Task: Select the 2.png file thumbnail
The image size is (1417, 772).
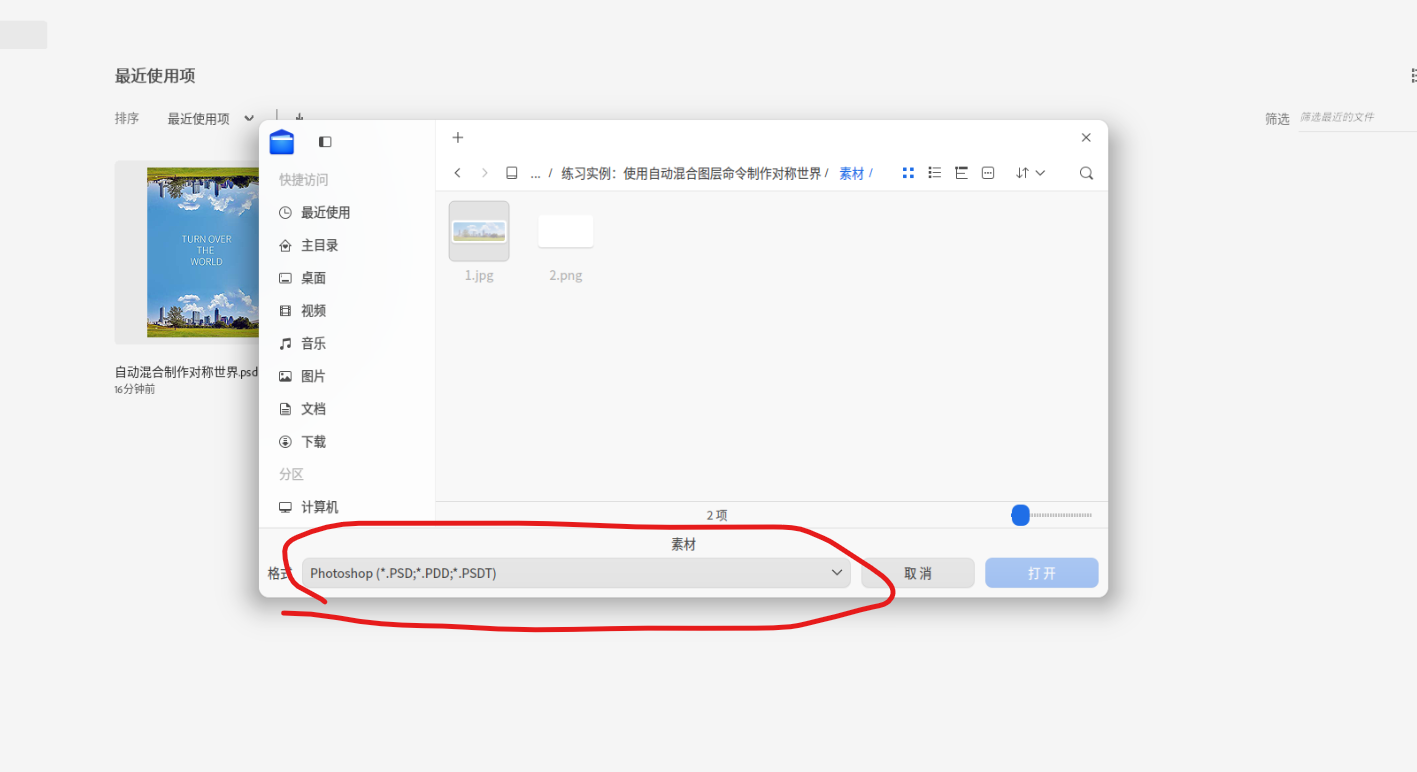Action: click(x=566, y=231)
